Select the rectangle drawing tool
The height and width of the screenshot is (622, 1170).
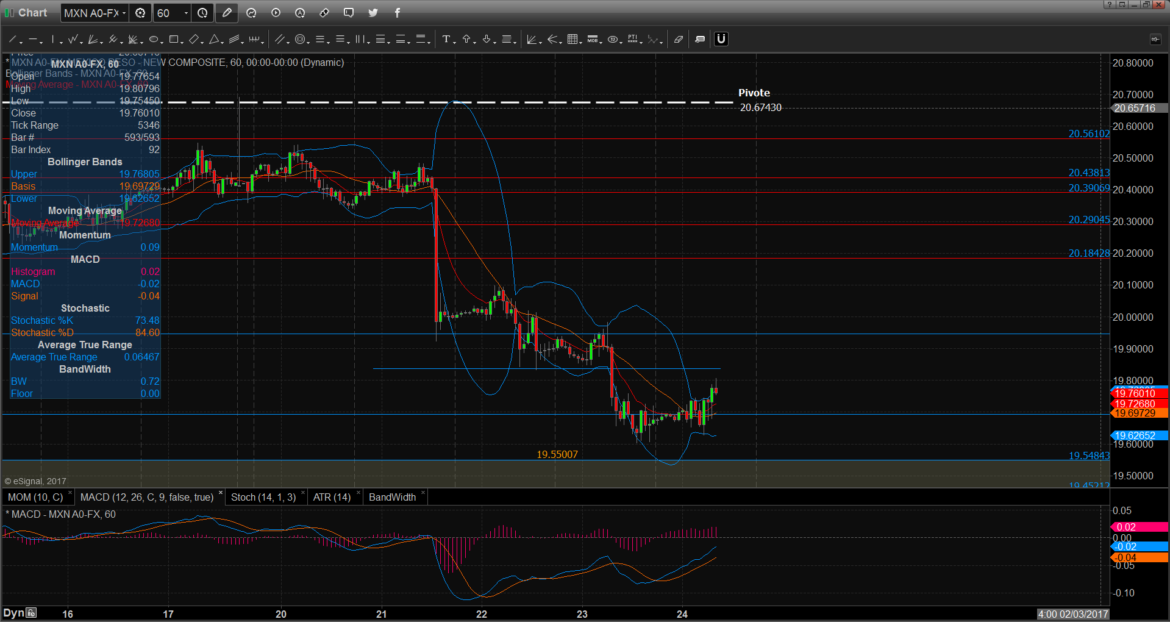(173, 39)
